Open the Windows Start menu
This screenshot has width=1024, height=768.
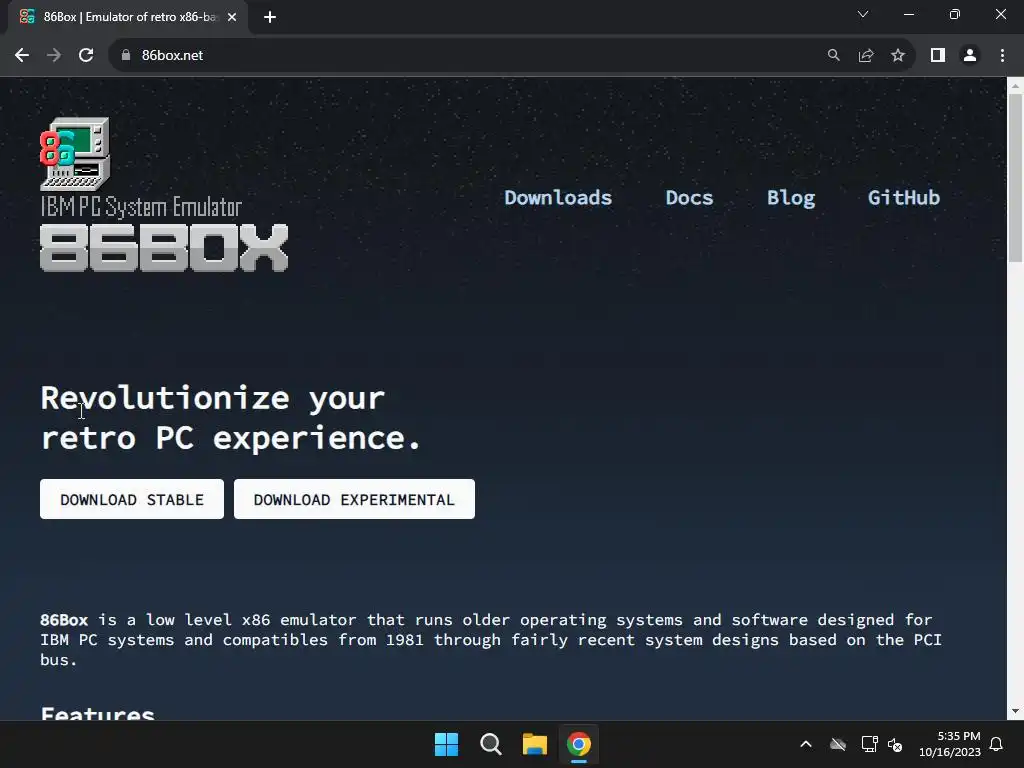[447, 744]
